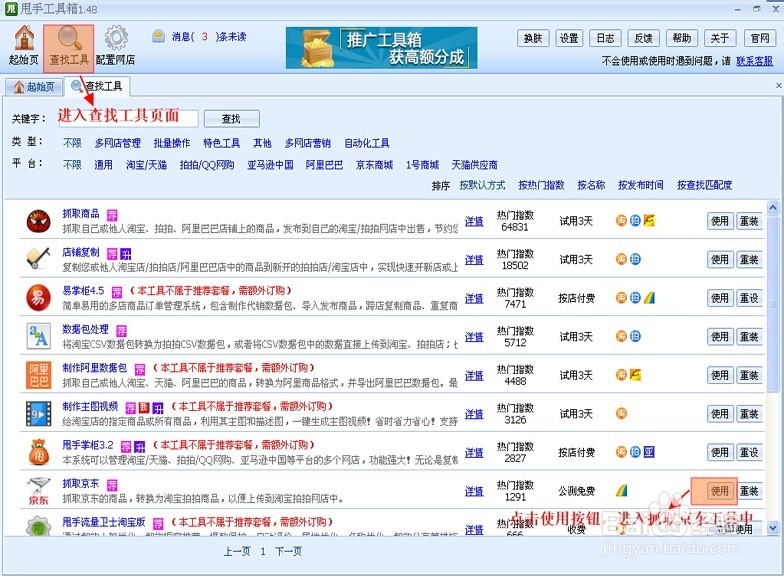Click the Taobao icon in 制作主图视频 row
The image size is (784, 576).
coord(621,414)
